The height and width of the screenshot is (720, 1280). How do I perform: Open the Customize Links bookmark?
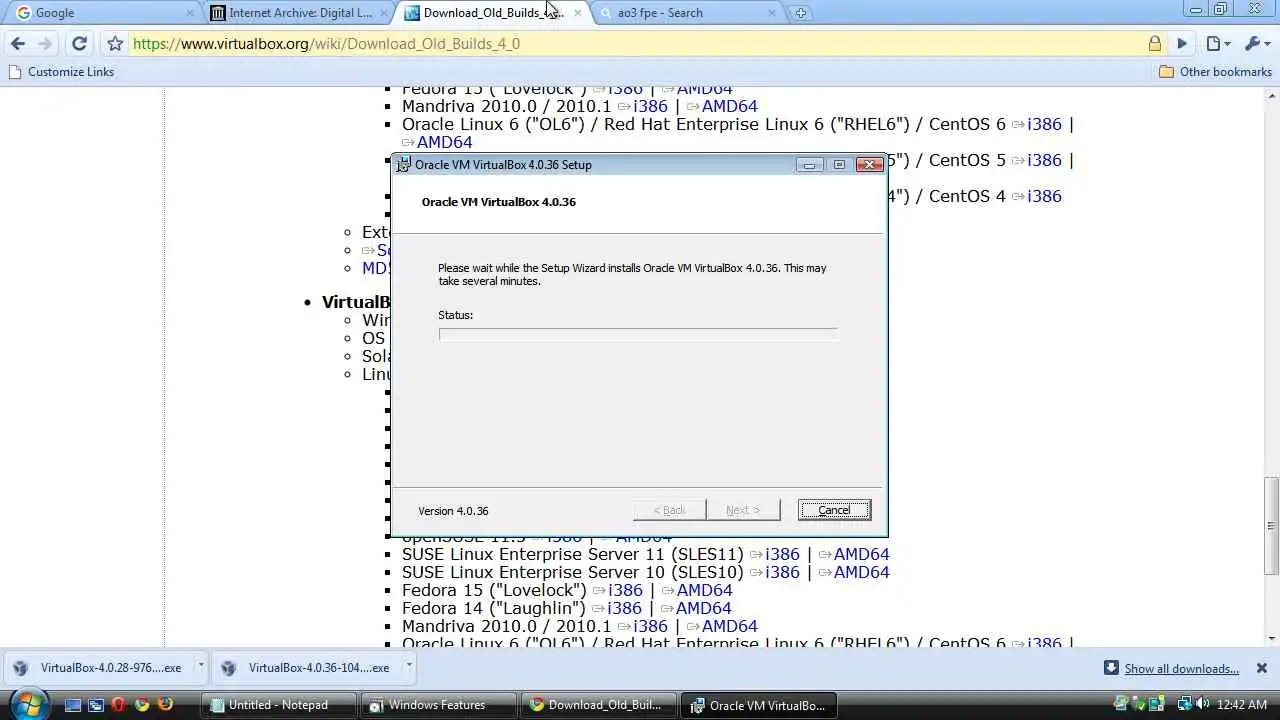61,72
